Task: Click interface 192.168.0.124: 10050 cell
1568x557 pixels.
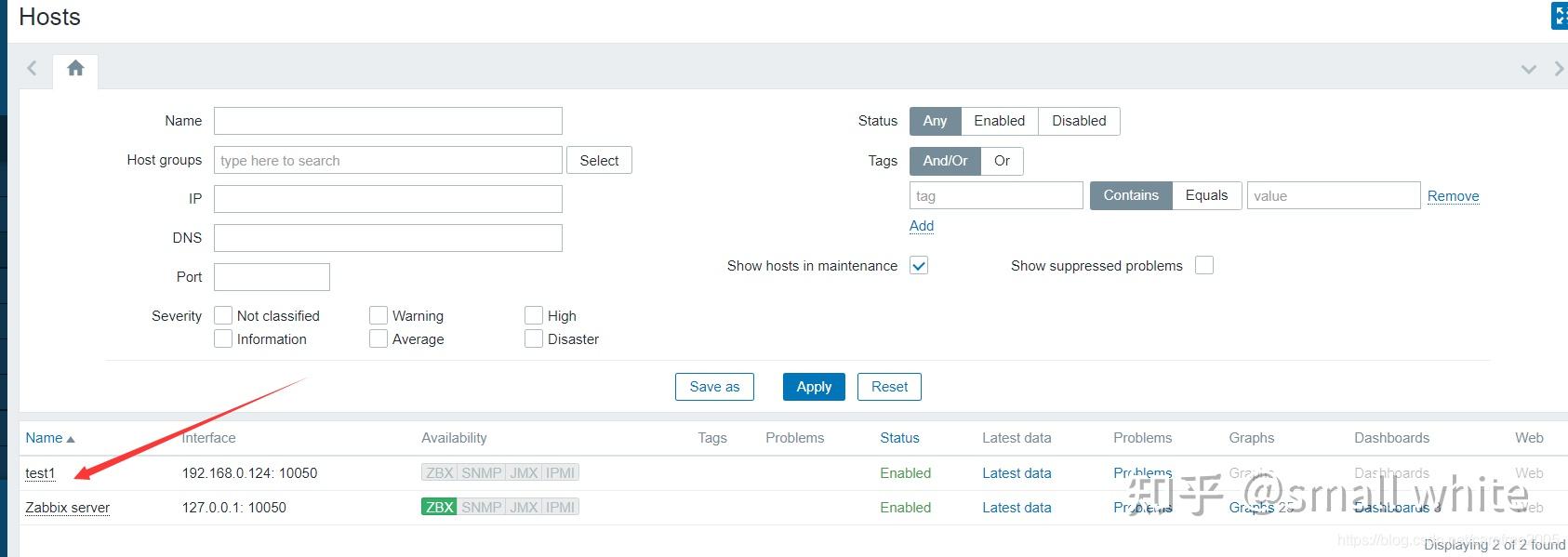Action: 249,473
